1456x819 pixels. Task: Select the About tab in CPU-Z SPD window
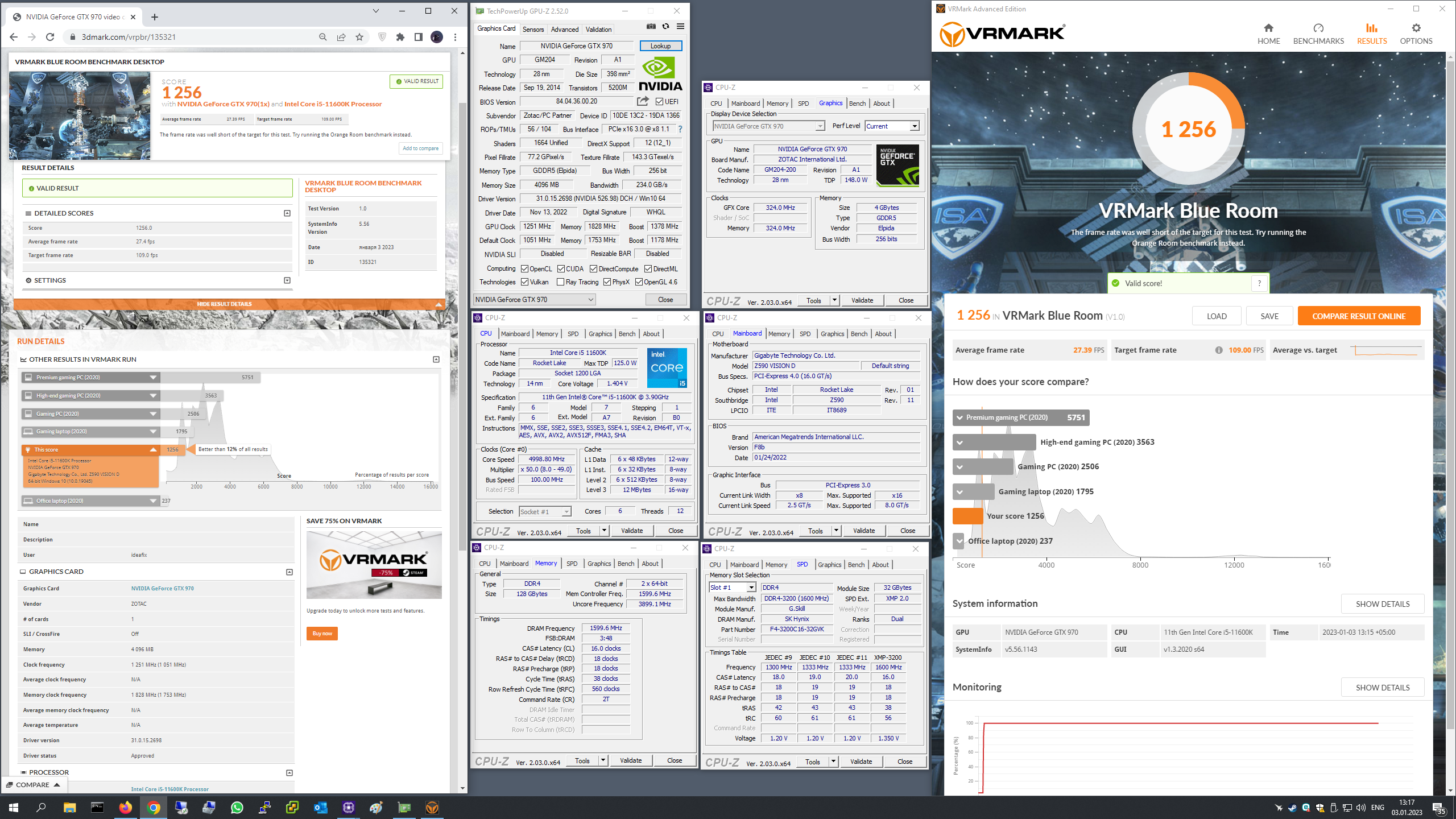pyautogui.click(x=880, y=565)
